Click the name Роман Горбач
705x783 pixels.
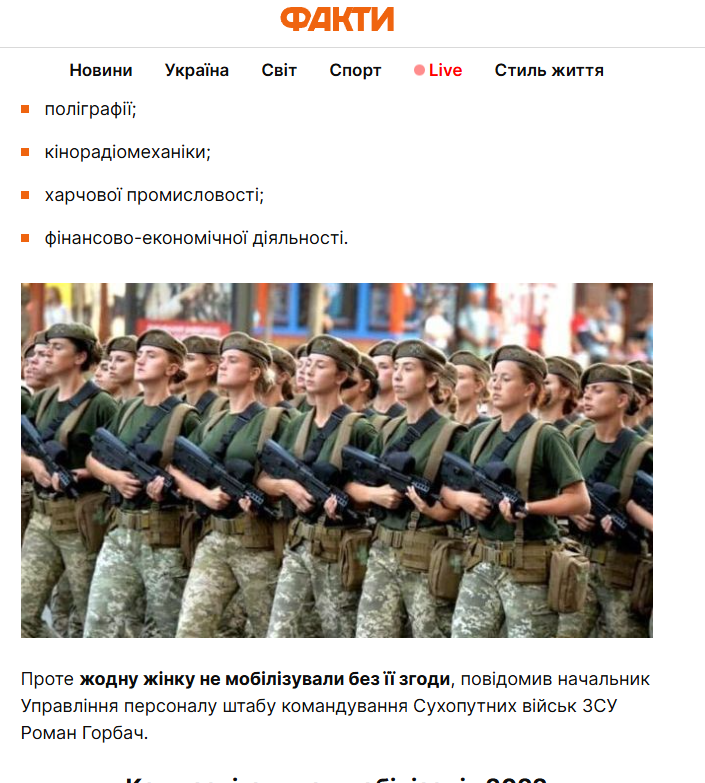click(84, 733)
